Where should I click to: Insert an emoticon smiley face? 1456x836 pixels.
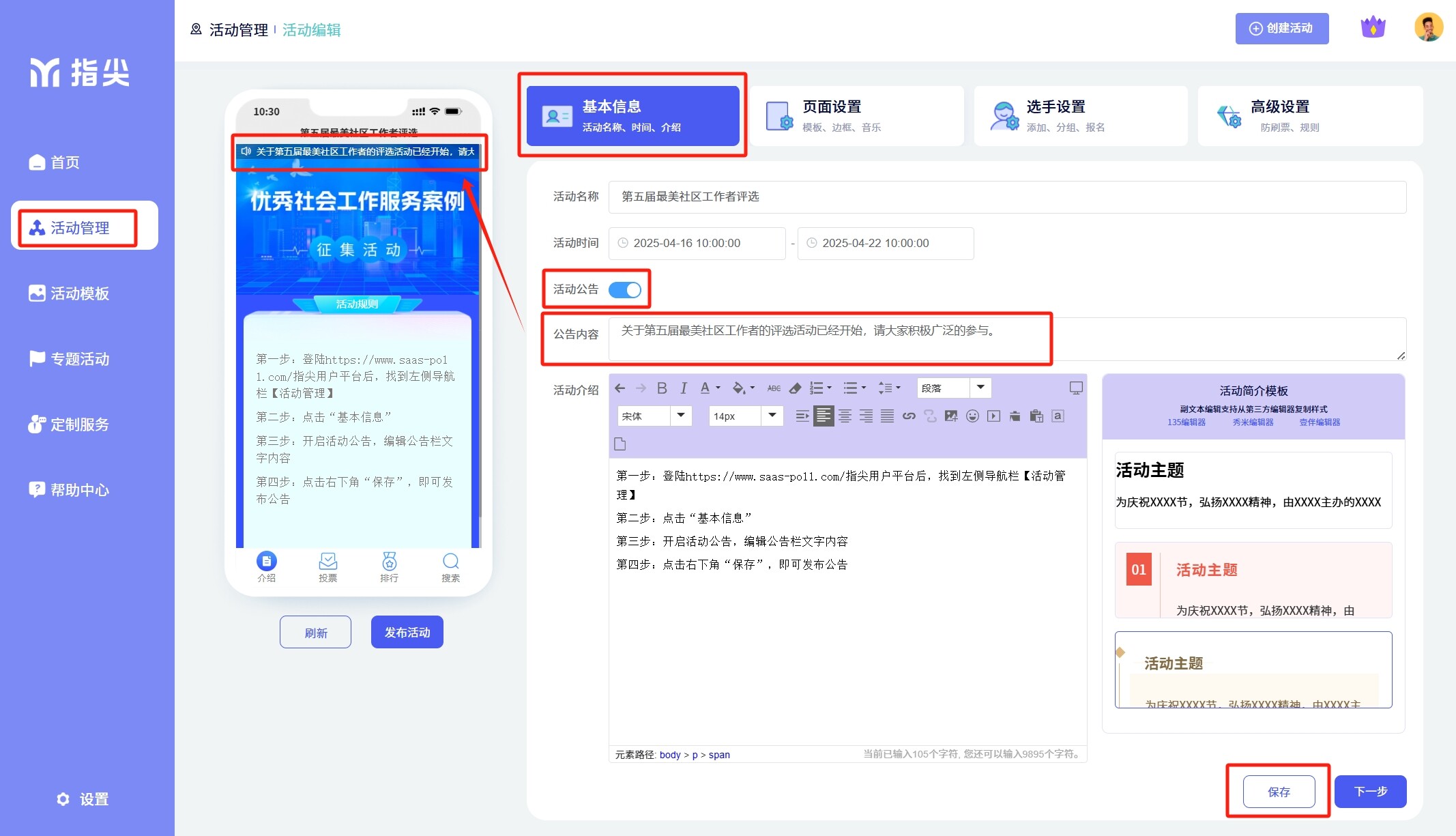(972, 416)
